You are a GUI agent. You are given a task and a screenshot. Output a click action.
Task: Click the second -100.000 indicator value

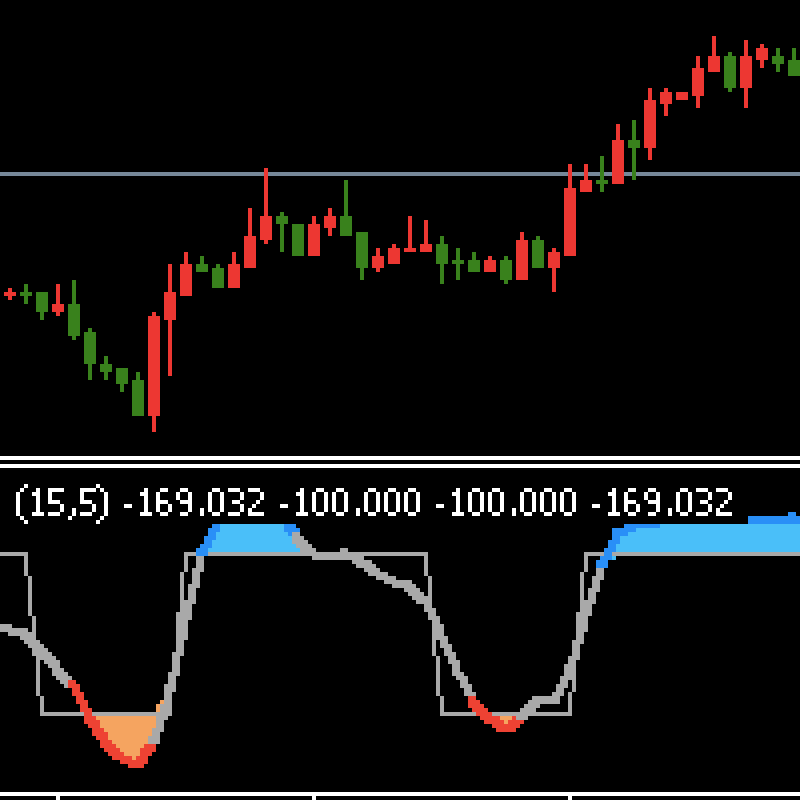[x=506, y=502]
